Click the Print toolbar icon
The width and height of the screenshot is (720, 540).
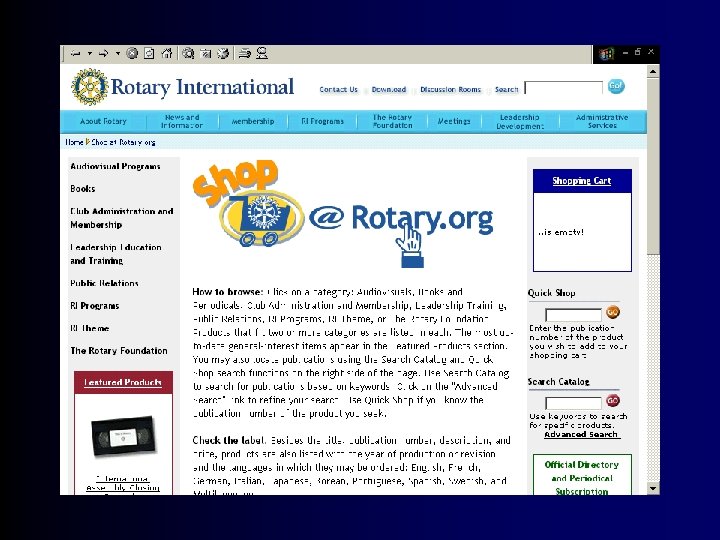[244, 54]
